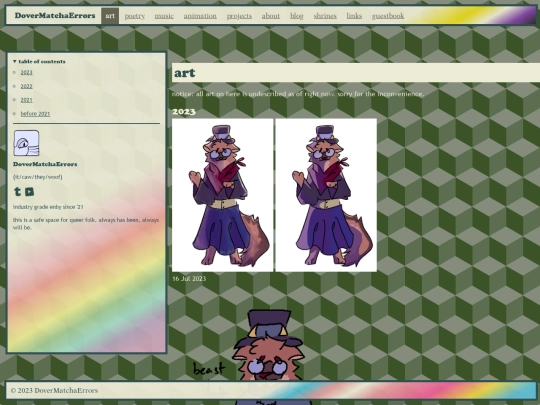Viewport: 540px width, 405px height.
Task: Click the art page heading
Action: click(x=185, y=73)
